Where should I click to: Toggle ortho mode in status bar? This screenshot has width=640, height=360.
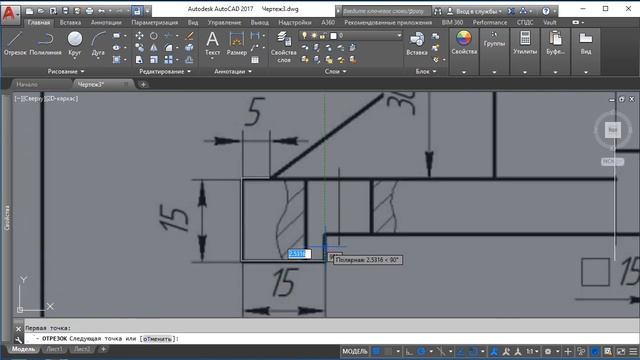[x=409, y=351]
